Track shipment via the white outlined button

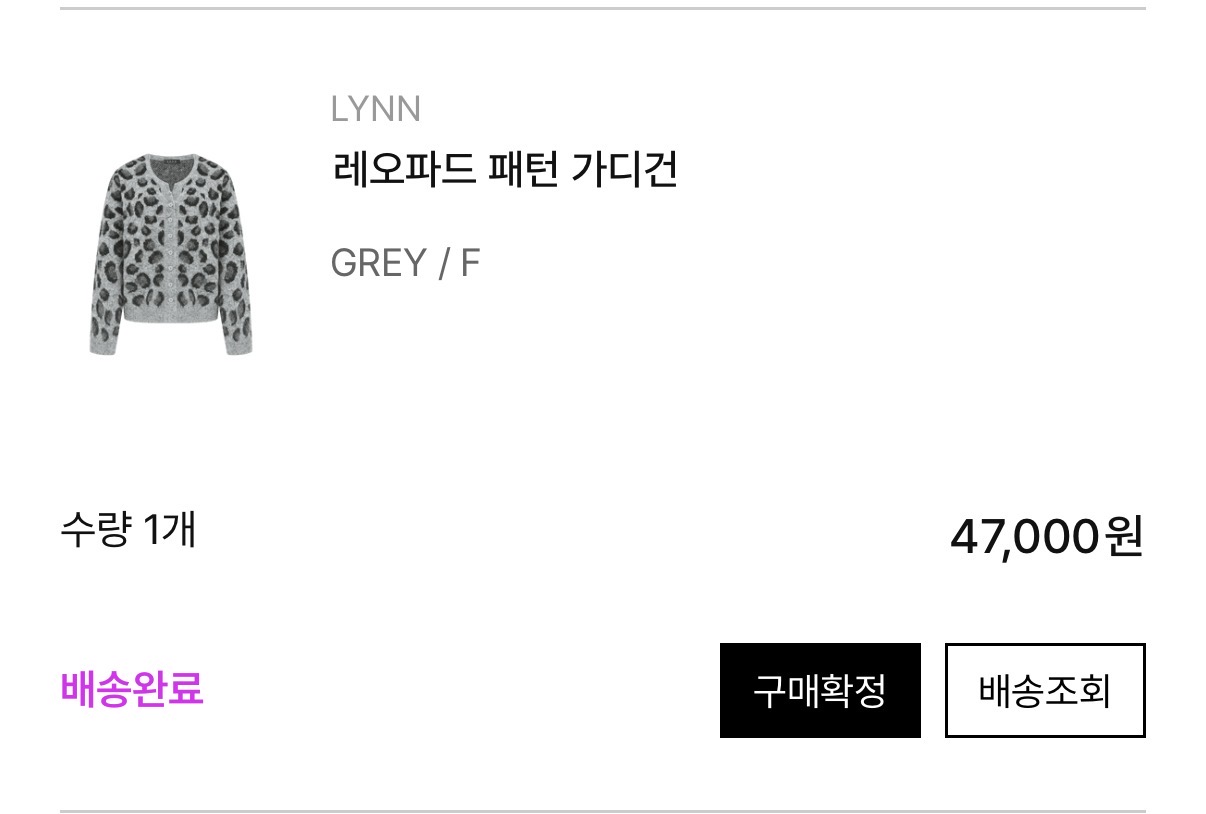tap(1045, 690)
